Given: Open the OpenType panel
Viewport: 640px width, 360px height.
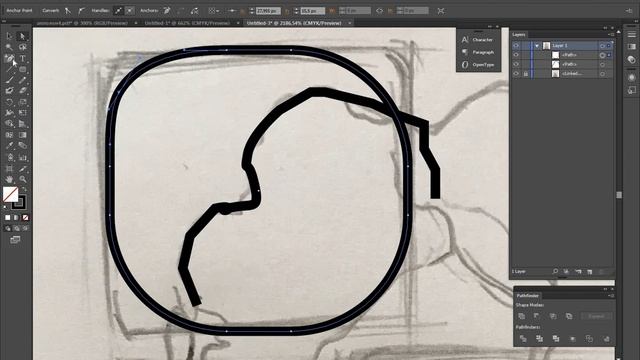Looking at the screenshot, I should (478, 64).
